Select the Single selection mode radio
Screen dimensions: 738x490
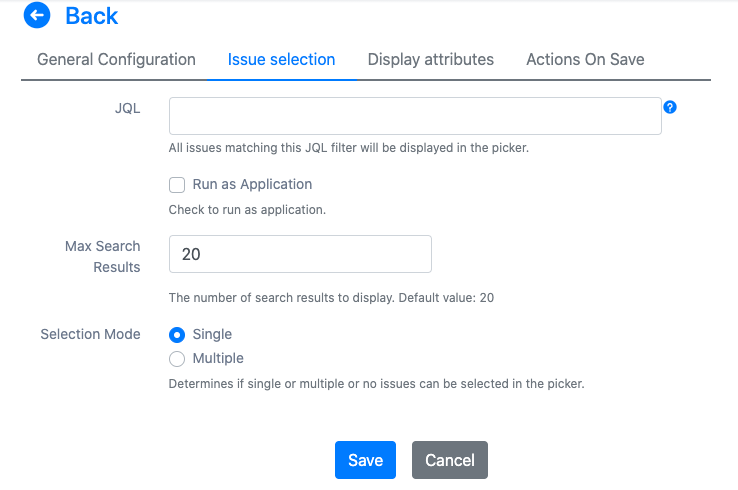coord(177,335)
